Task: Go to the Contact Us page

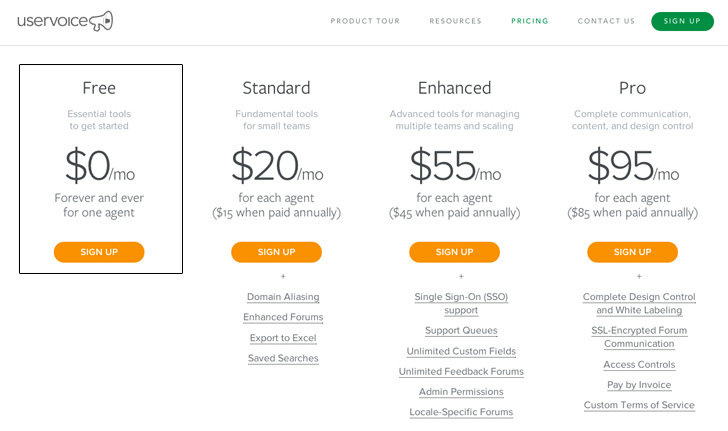Action: pos(606,21)
